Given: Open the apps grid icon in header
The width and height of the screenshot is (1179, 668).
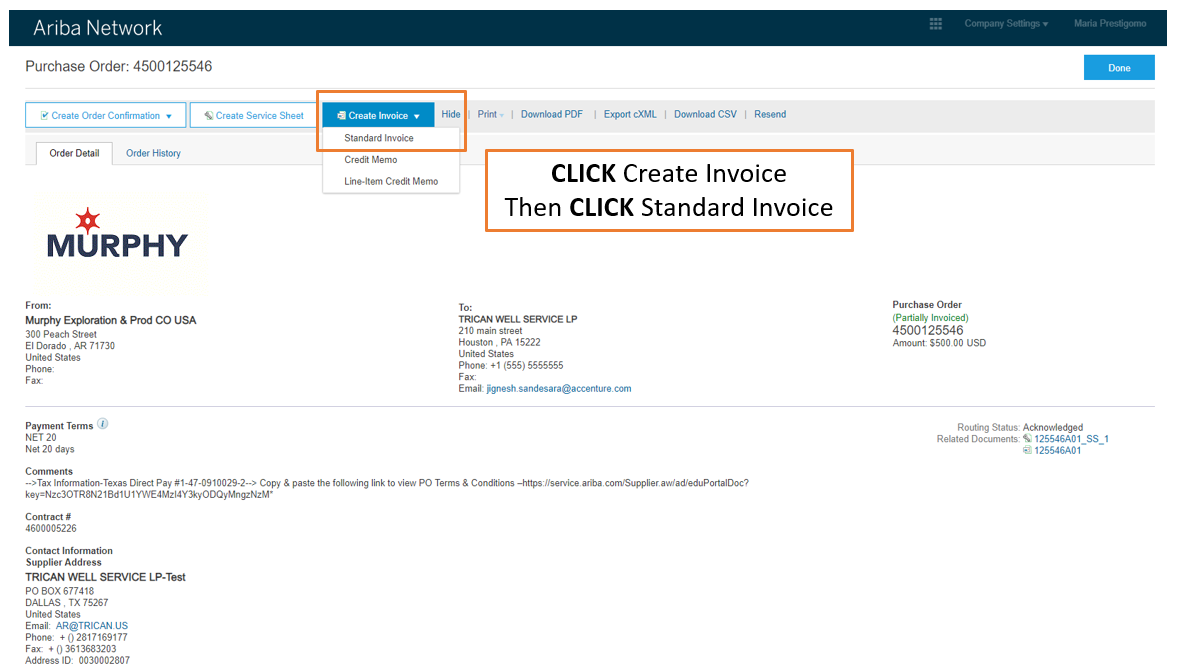Looking at the screenshot, I should [x=935, y=24].
